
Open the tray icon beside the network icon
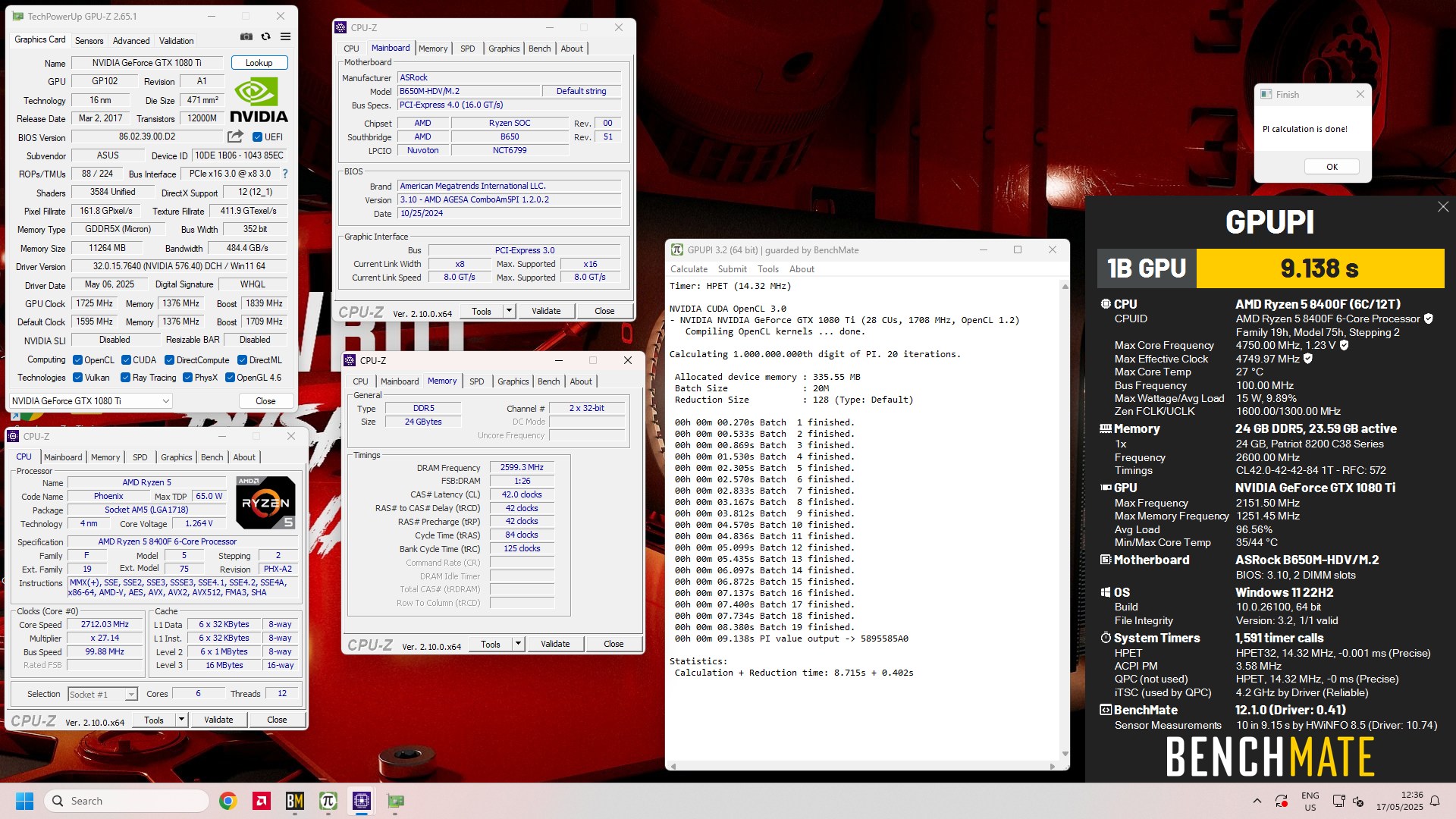[1358, 801]
